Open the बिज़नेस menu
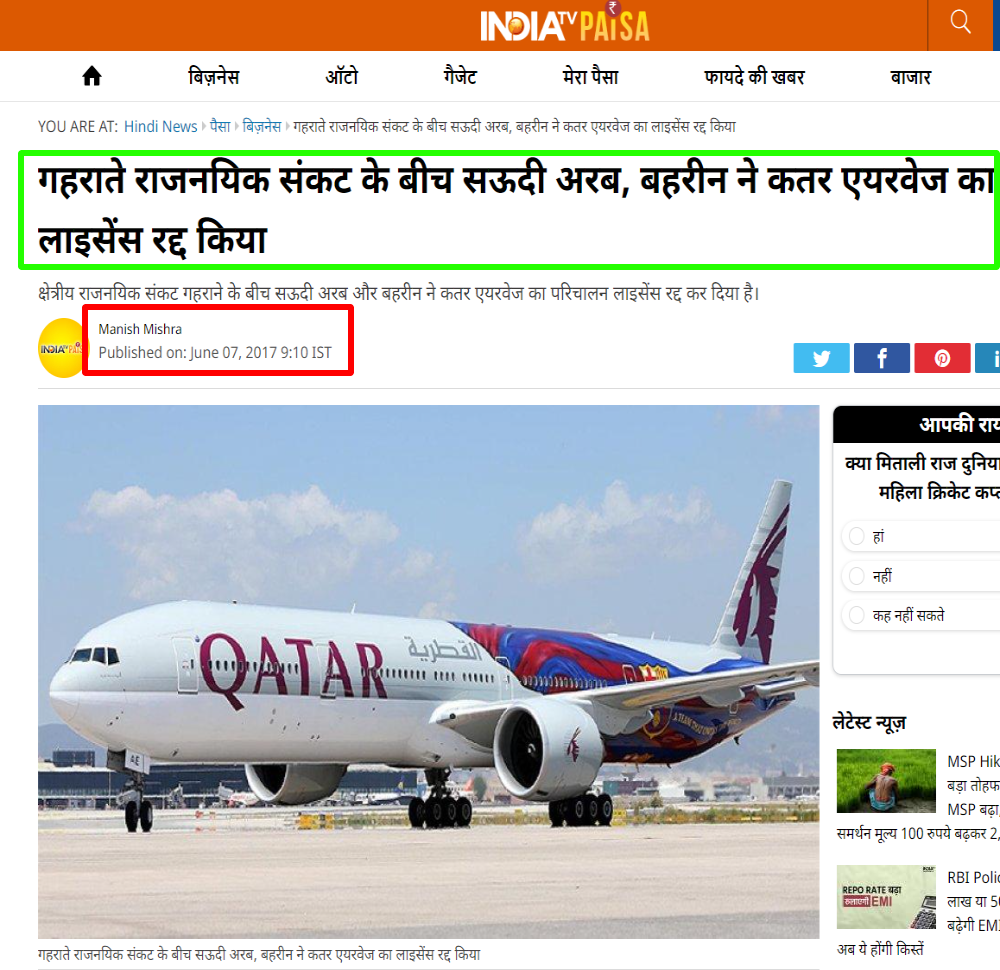 [x=214, y=77]
